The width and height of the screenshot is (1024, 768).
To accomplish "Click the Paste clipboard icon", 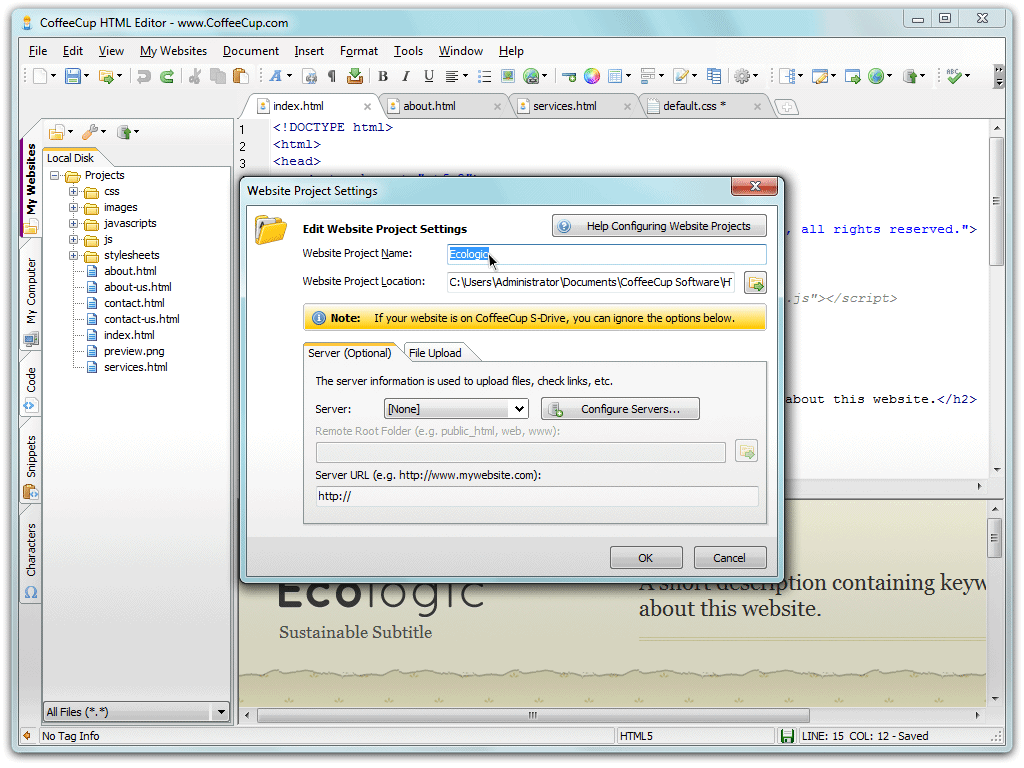I will coord(240,77).
